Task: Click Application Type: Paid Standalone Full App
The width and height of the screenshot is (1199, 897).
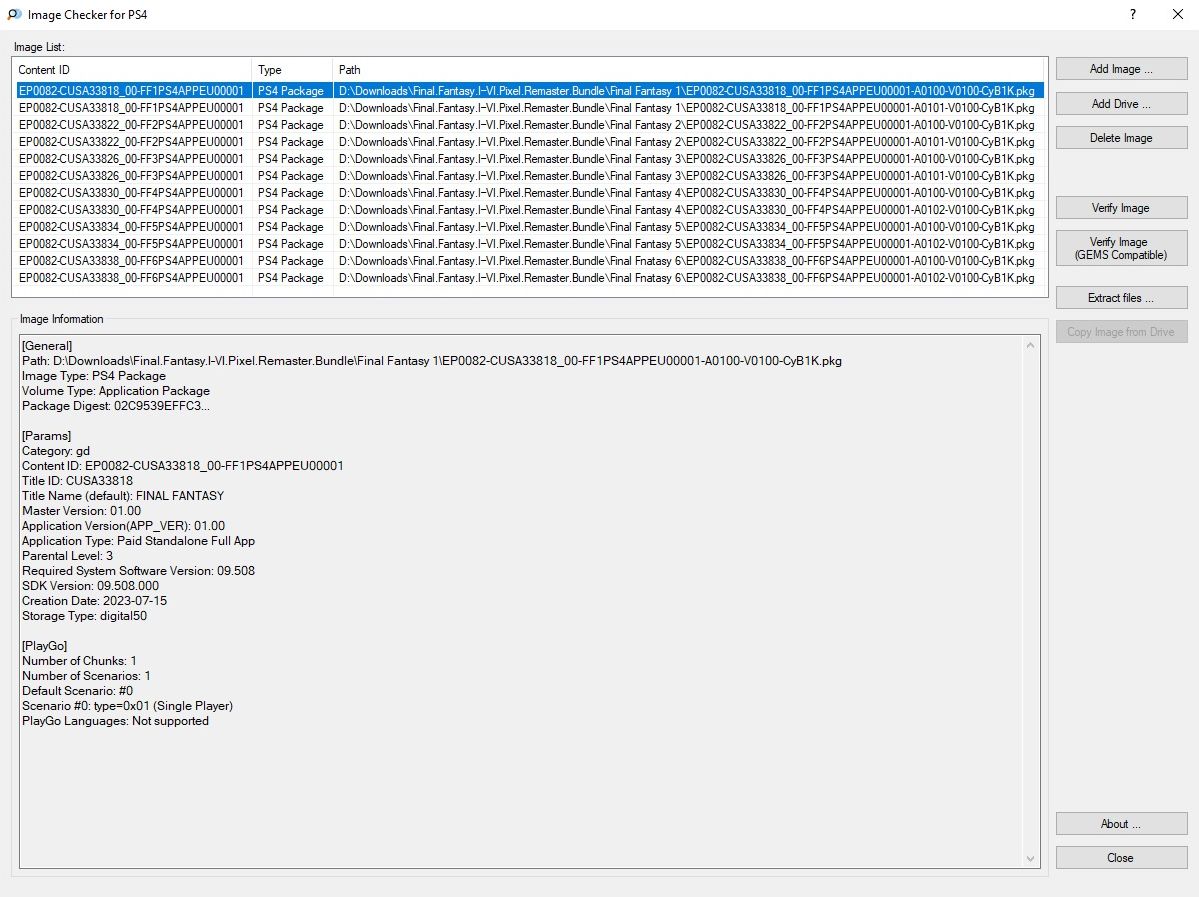Action: (x=138, y=541)
